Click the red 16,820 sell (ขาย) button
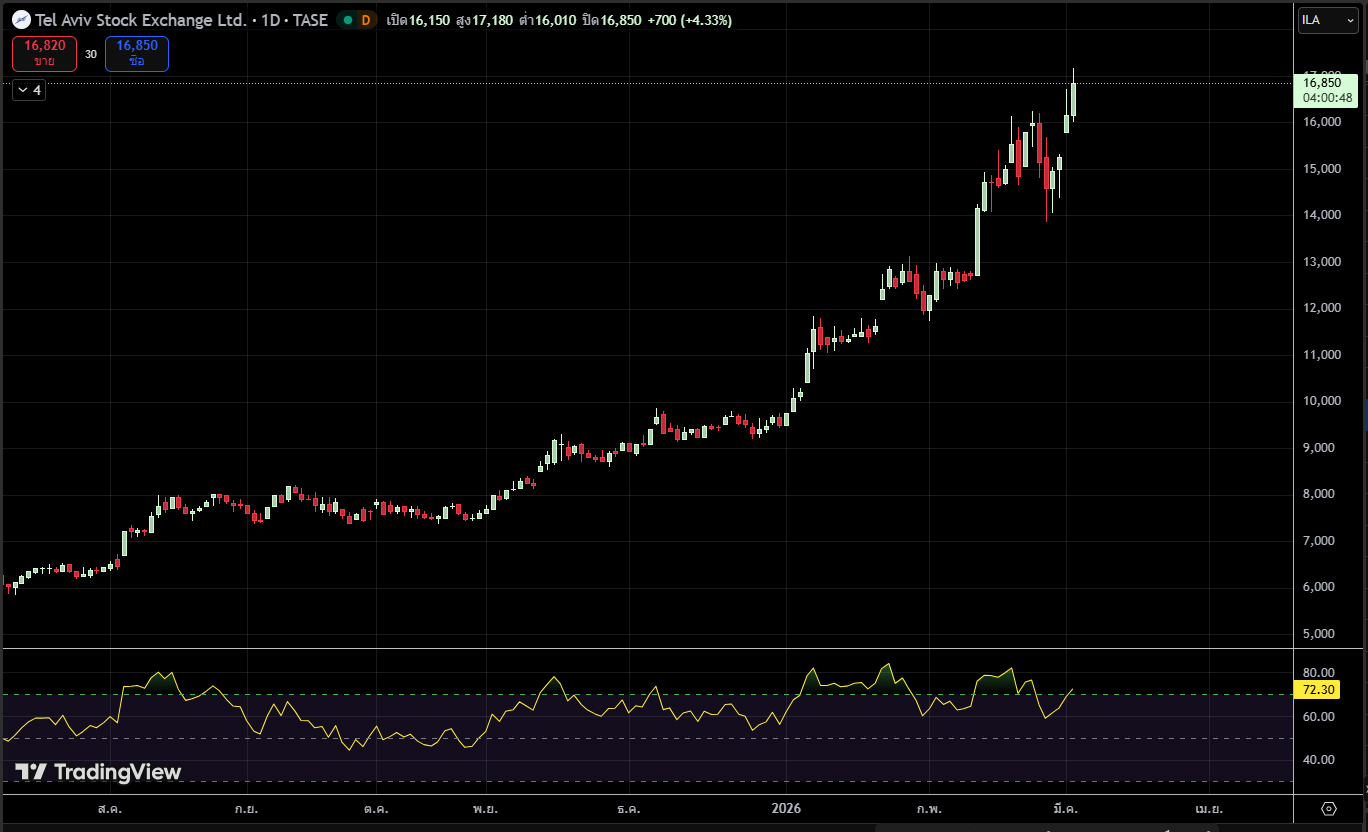 coord(44,54)
